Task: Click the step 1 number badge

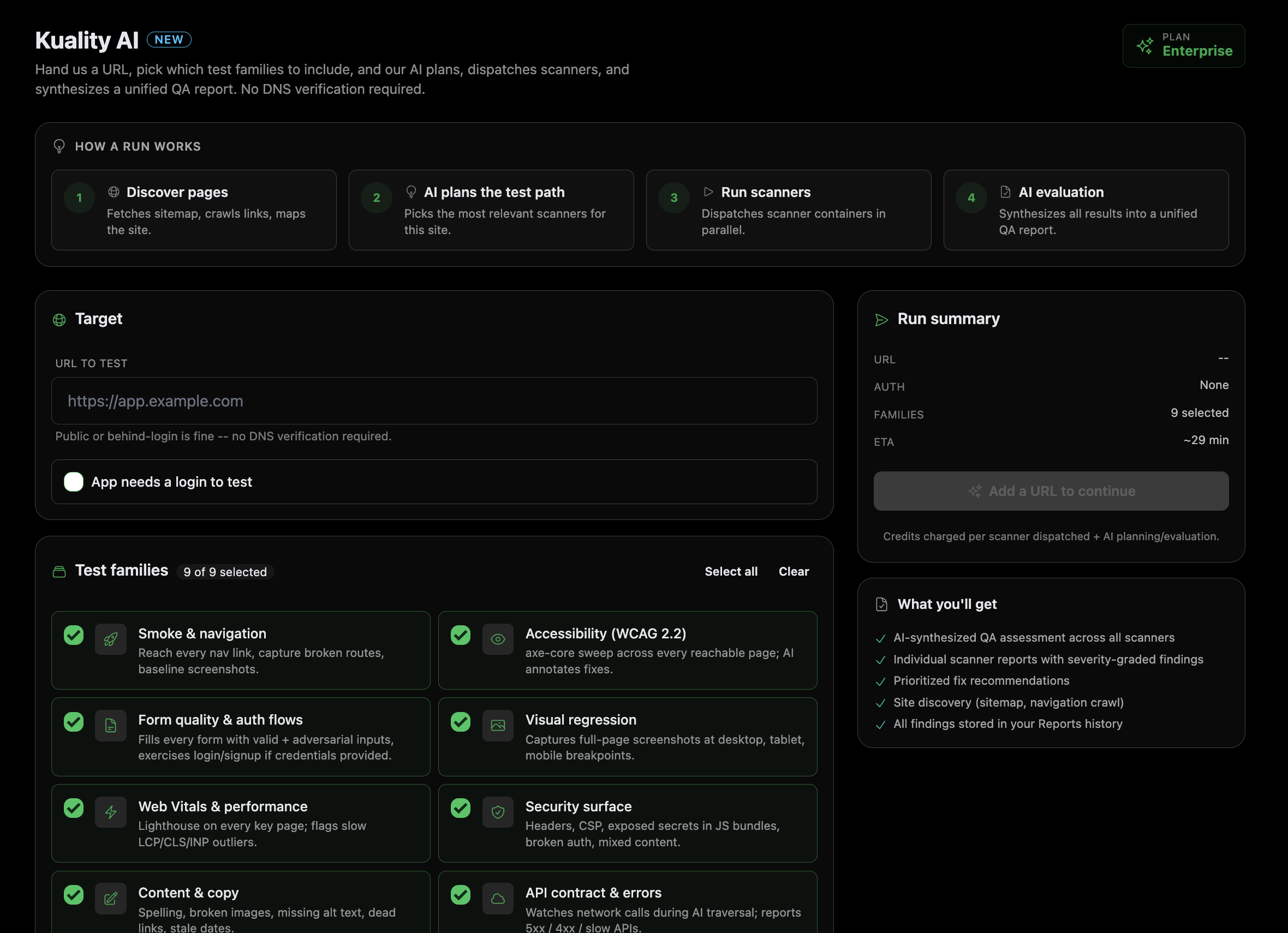Action: click(80, 198)
